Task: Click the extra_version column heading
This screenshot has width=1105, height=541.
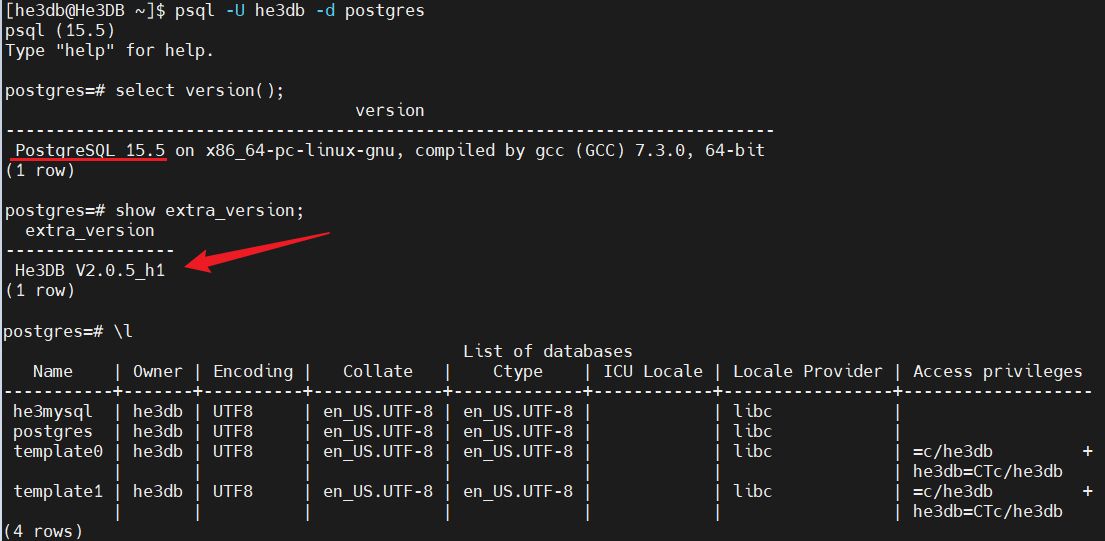Action: (89, 231)
